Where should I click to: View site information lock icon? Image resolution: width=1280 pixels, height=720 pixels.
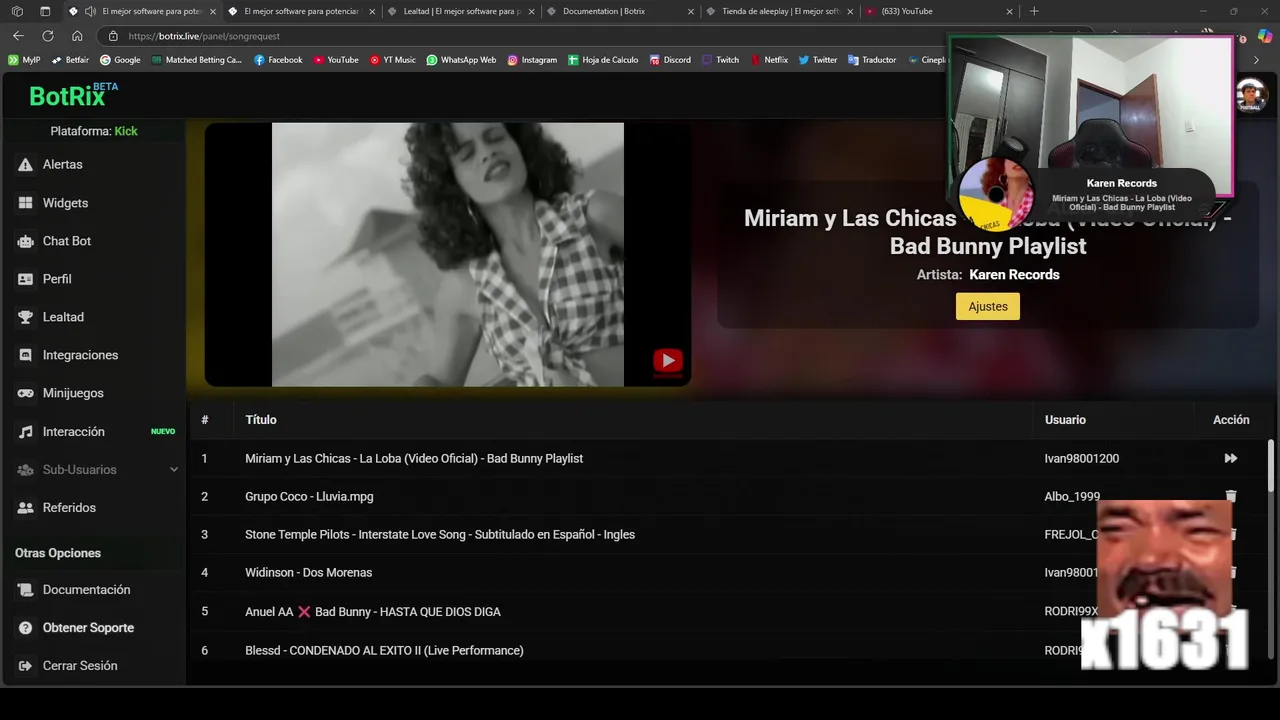[x=113, y=36]
